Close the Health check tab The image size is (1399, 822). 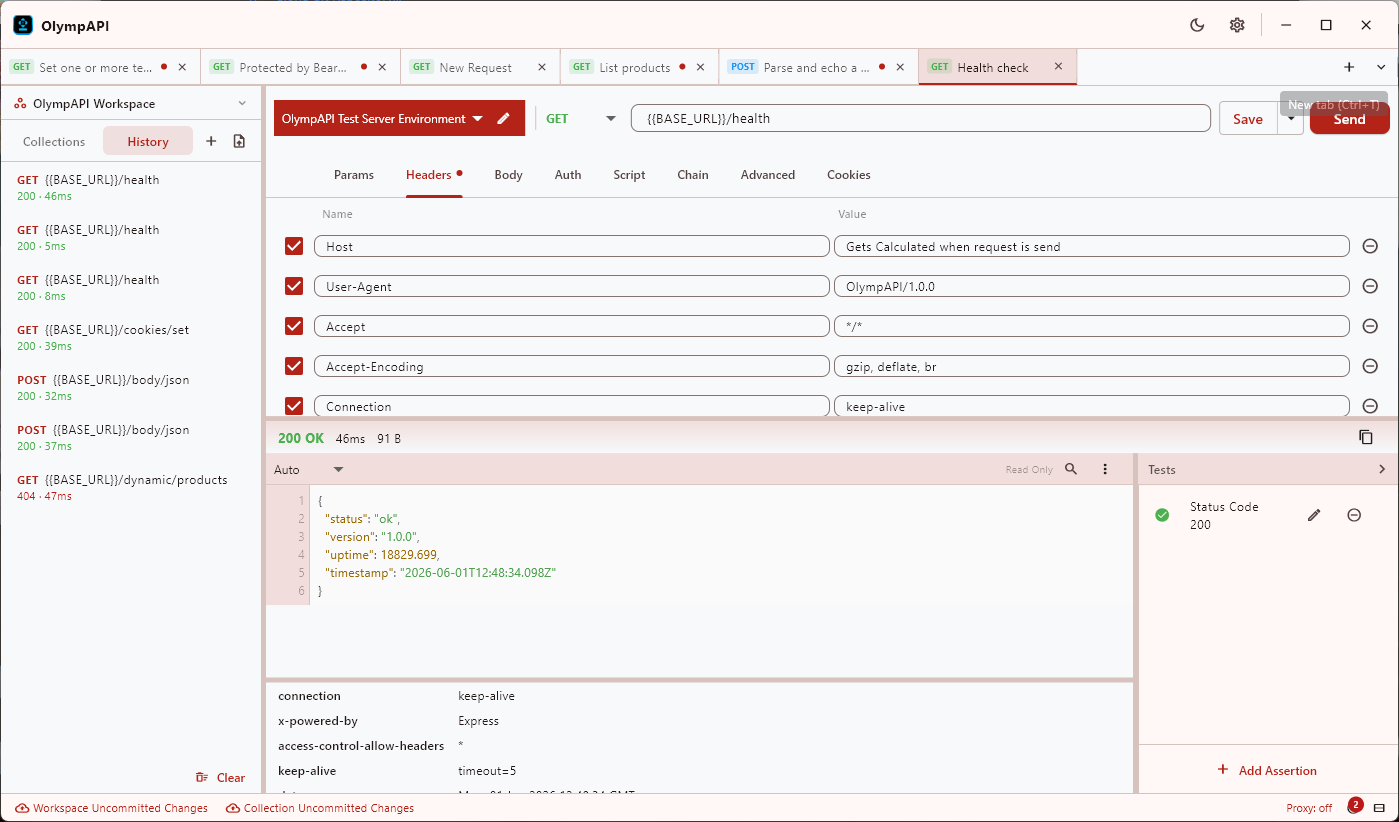(x=1058, y=67)
